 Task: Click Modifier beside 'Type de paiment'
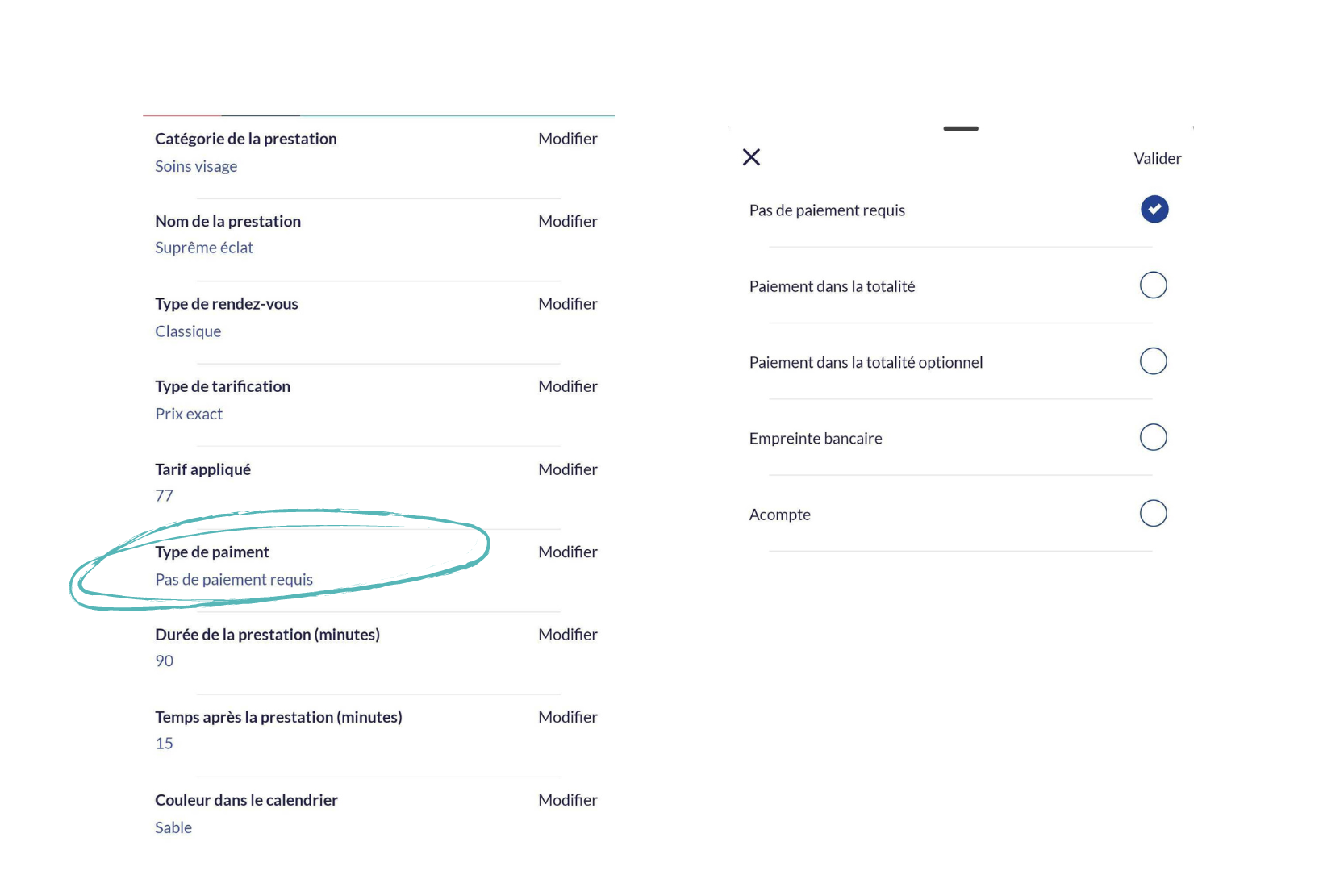pos(567,552)
